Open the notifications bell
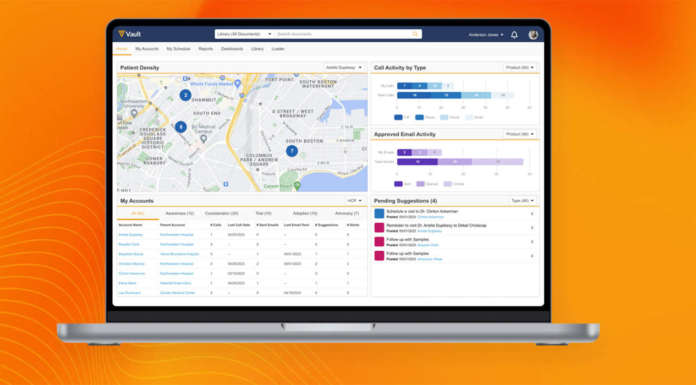 pyautogui.click(x=514, y=35)
